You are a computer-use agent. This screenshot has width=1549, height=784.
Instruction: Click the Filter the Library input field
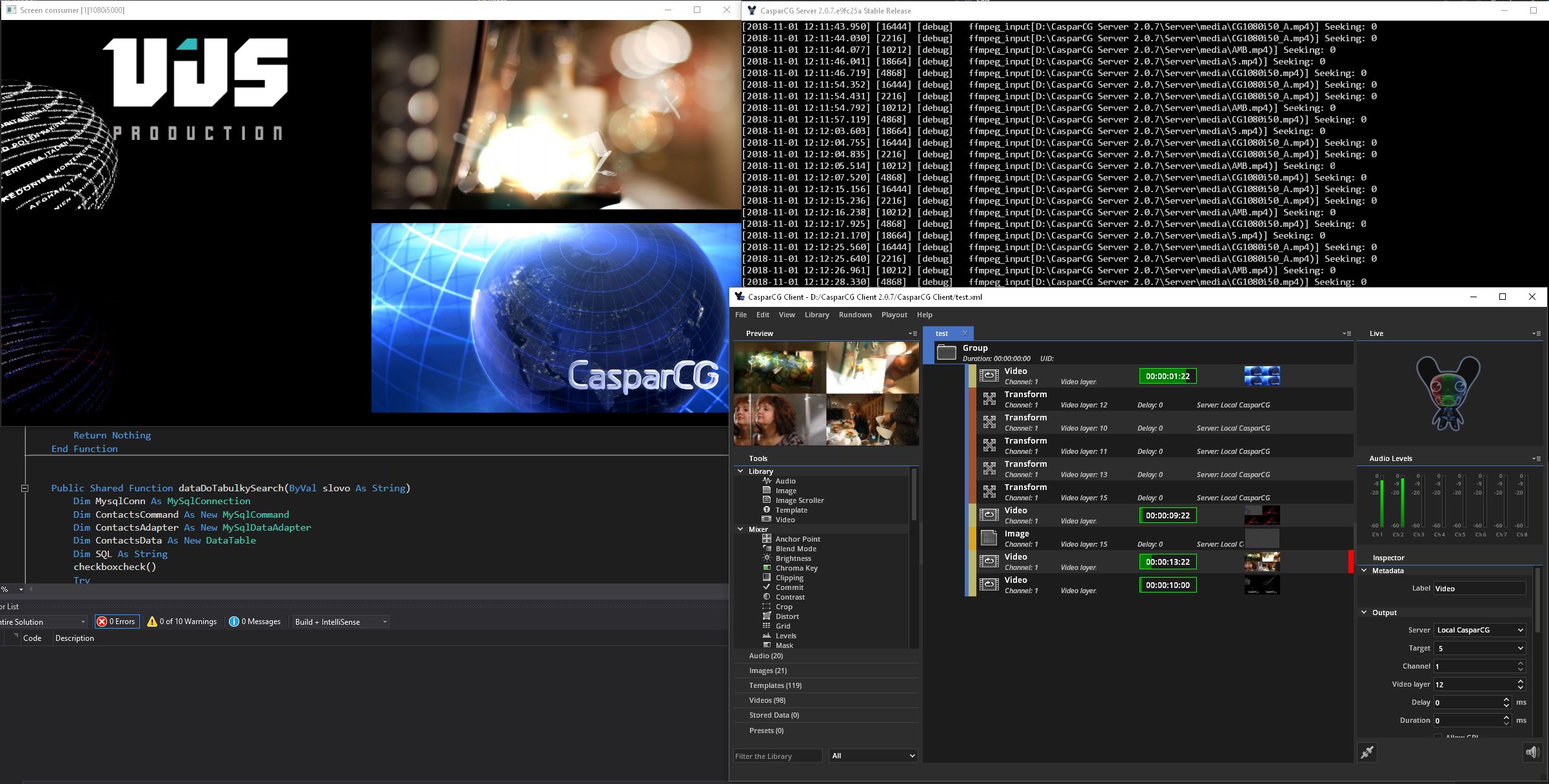778,756
